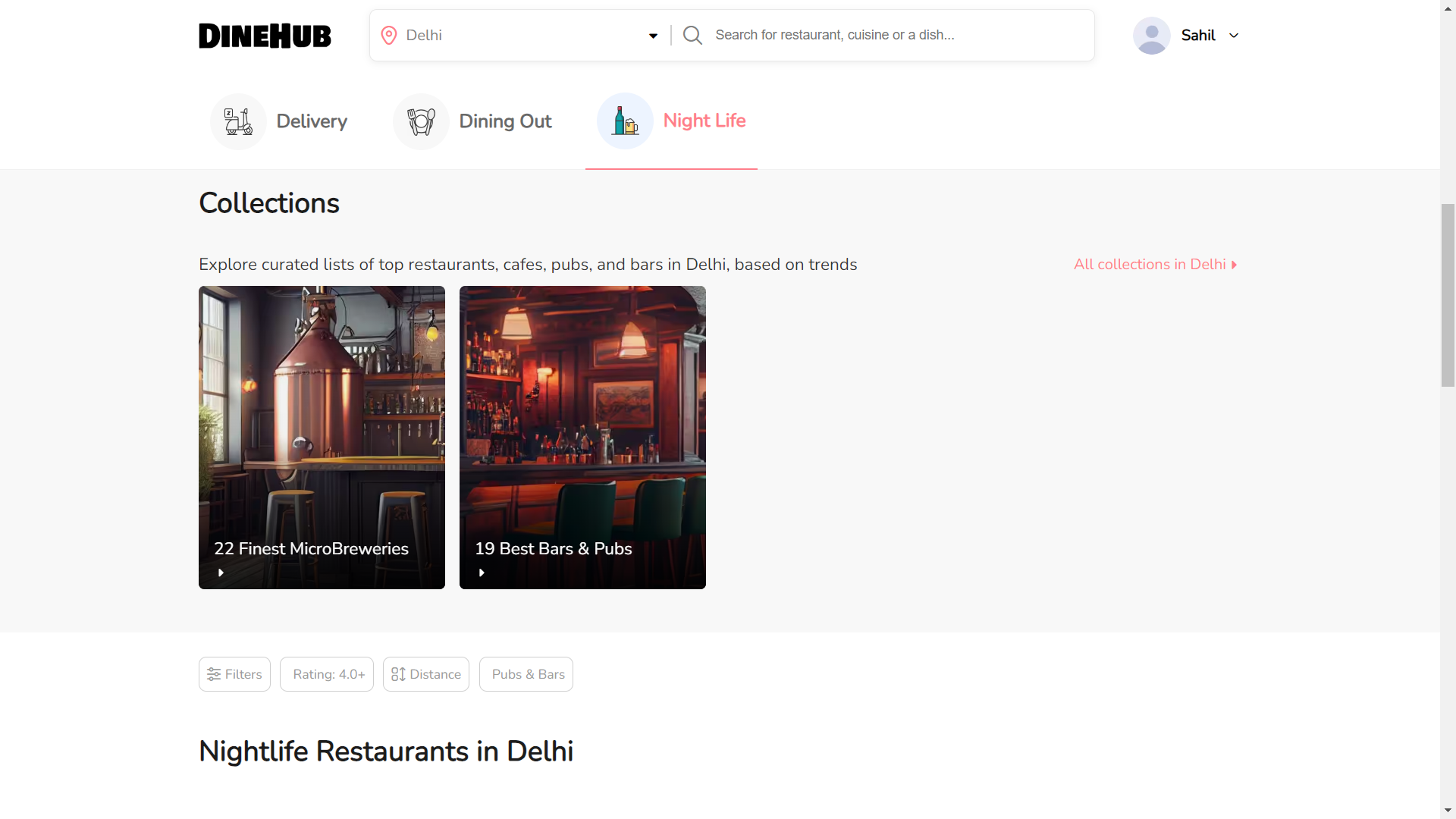
Task: Click the Dining Out plate icon
Action: coord(420,121)
